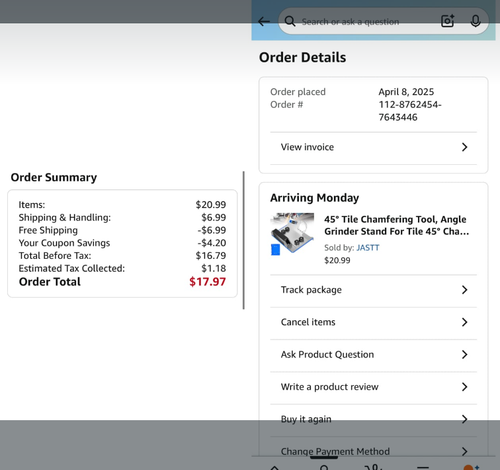Select the Your Coupon Savings row
This screenshot has width=500, height=470.
(122, 243)
